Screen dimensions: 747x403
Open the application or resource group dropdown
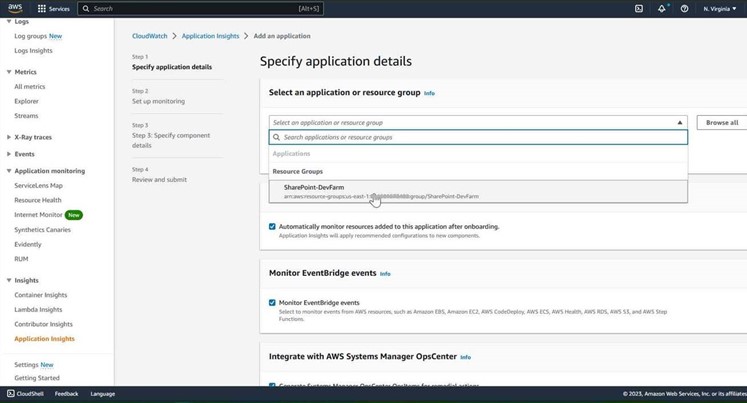pos(478,122)
